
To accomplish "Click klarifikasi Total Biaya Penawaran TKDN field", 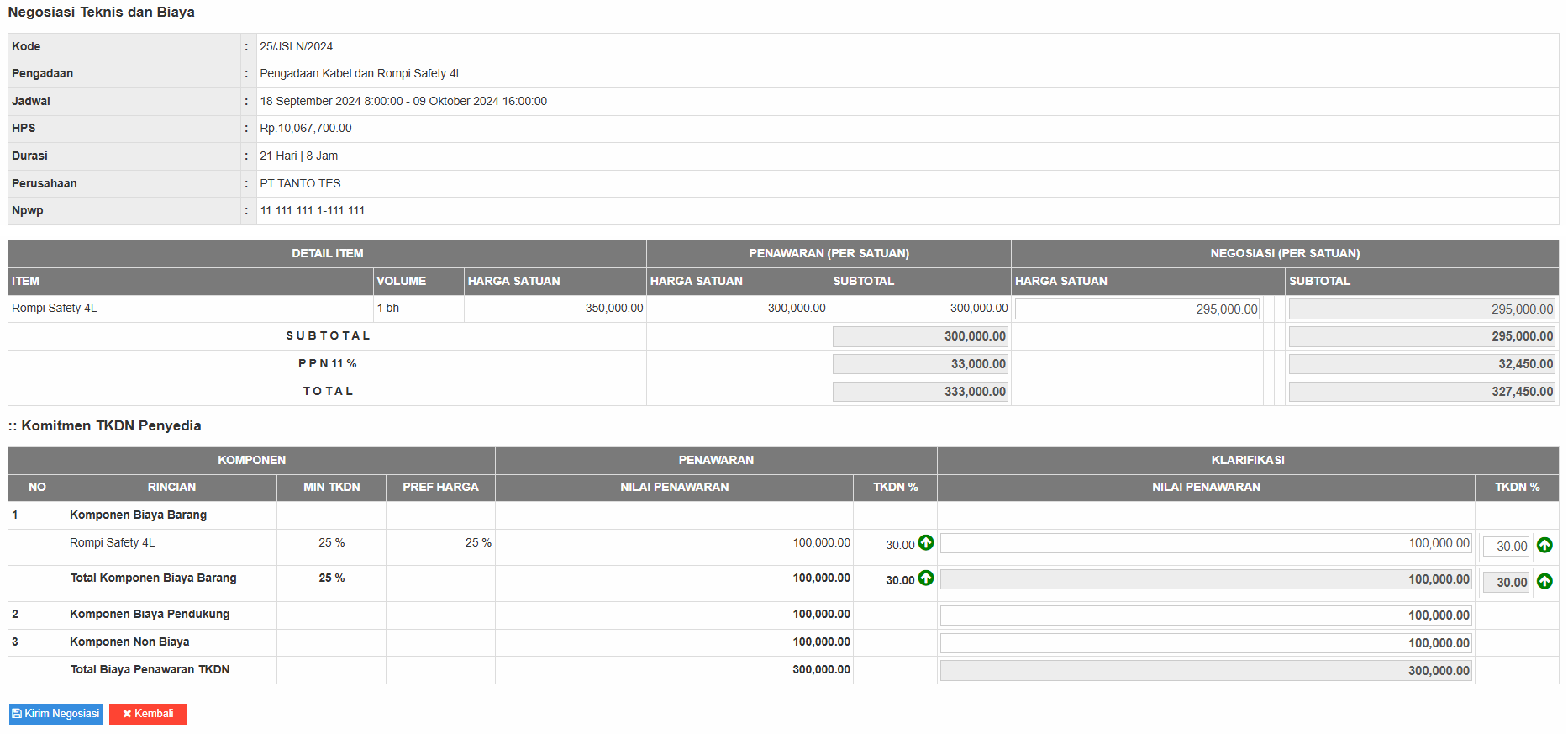I will pyautogui.click(x=1206, y=671).
